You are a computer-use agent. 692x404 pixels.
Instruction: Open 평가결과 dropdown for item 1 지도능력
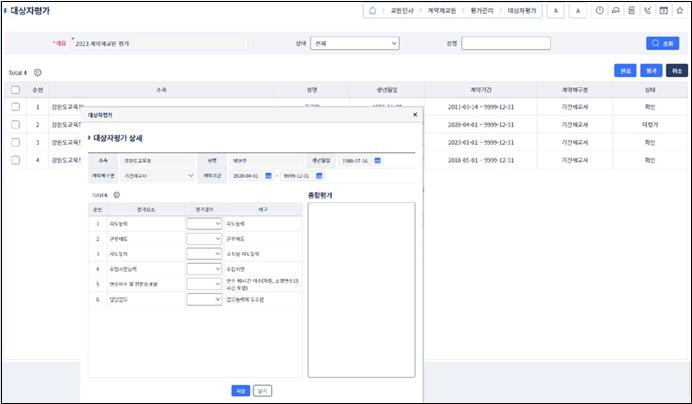pyautogui.click(x=204, y=224)
